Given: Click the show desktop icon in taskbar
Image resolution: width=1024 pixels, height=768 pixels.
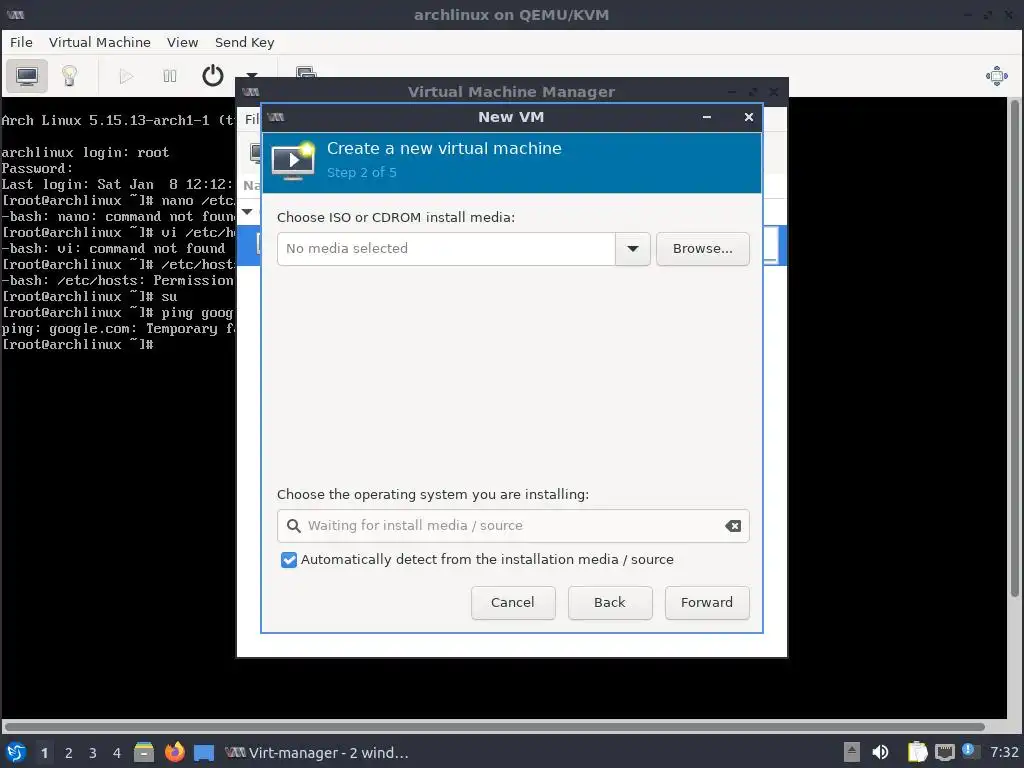Looking at the screenshot, I should [204, 753].
